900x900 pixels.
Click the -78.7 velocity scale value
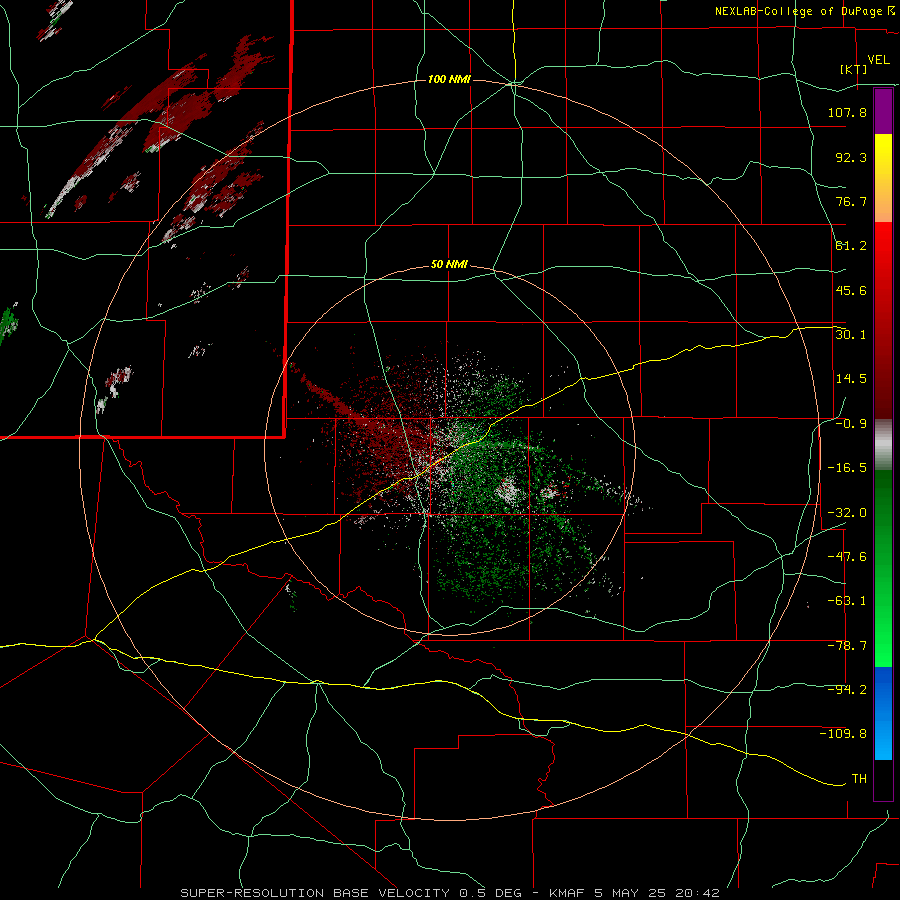[x=847, y=646]
